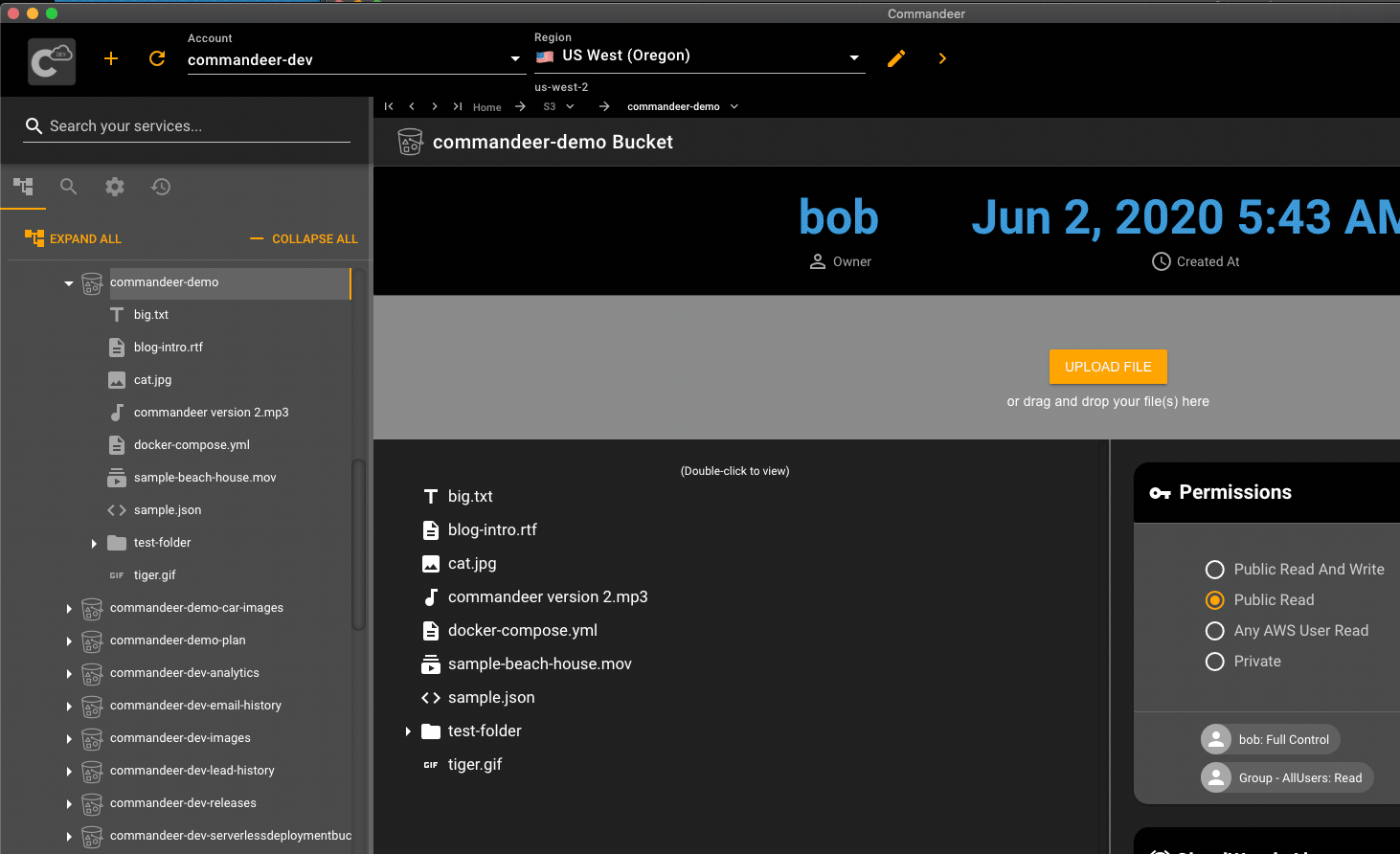
Task: Click the key icon in Permissions header
Action: tap(1160, 493)
